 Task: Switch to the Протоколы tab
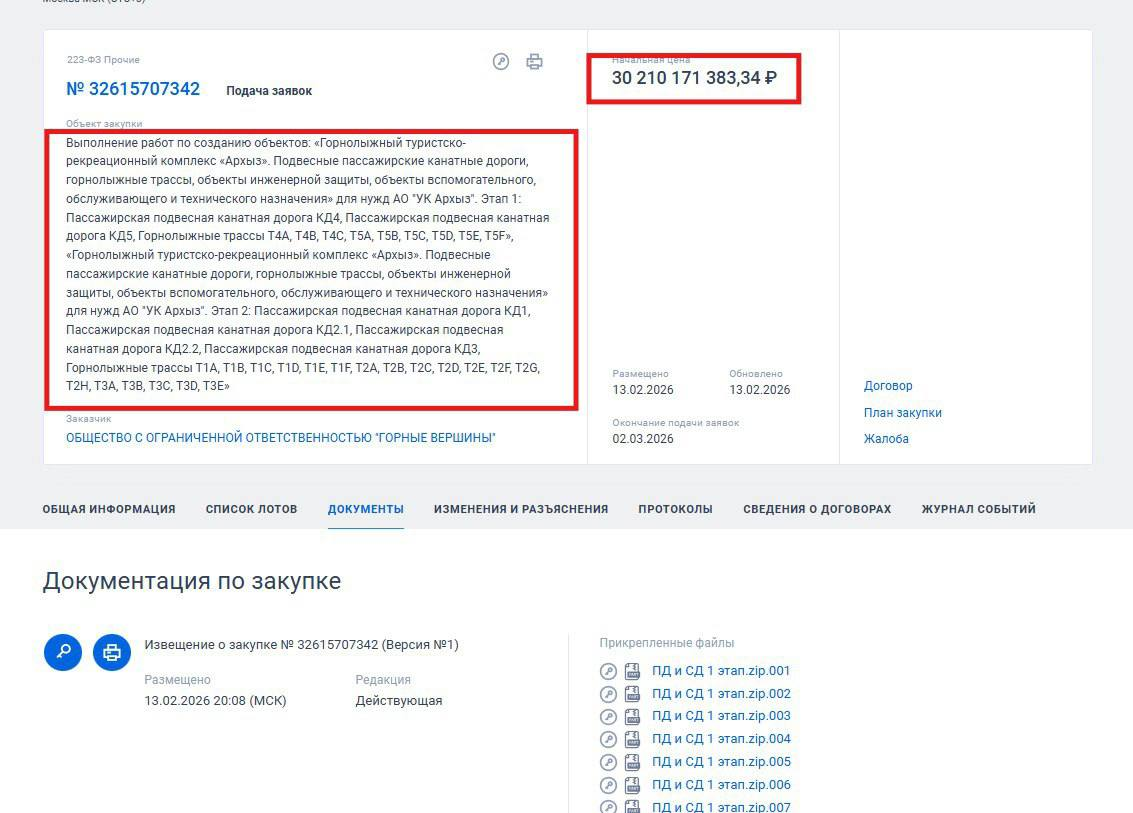point(676,509)
